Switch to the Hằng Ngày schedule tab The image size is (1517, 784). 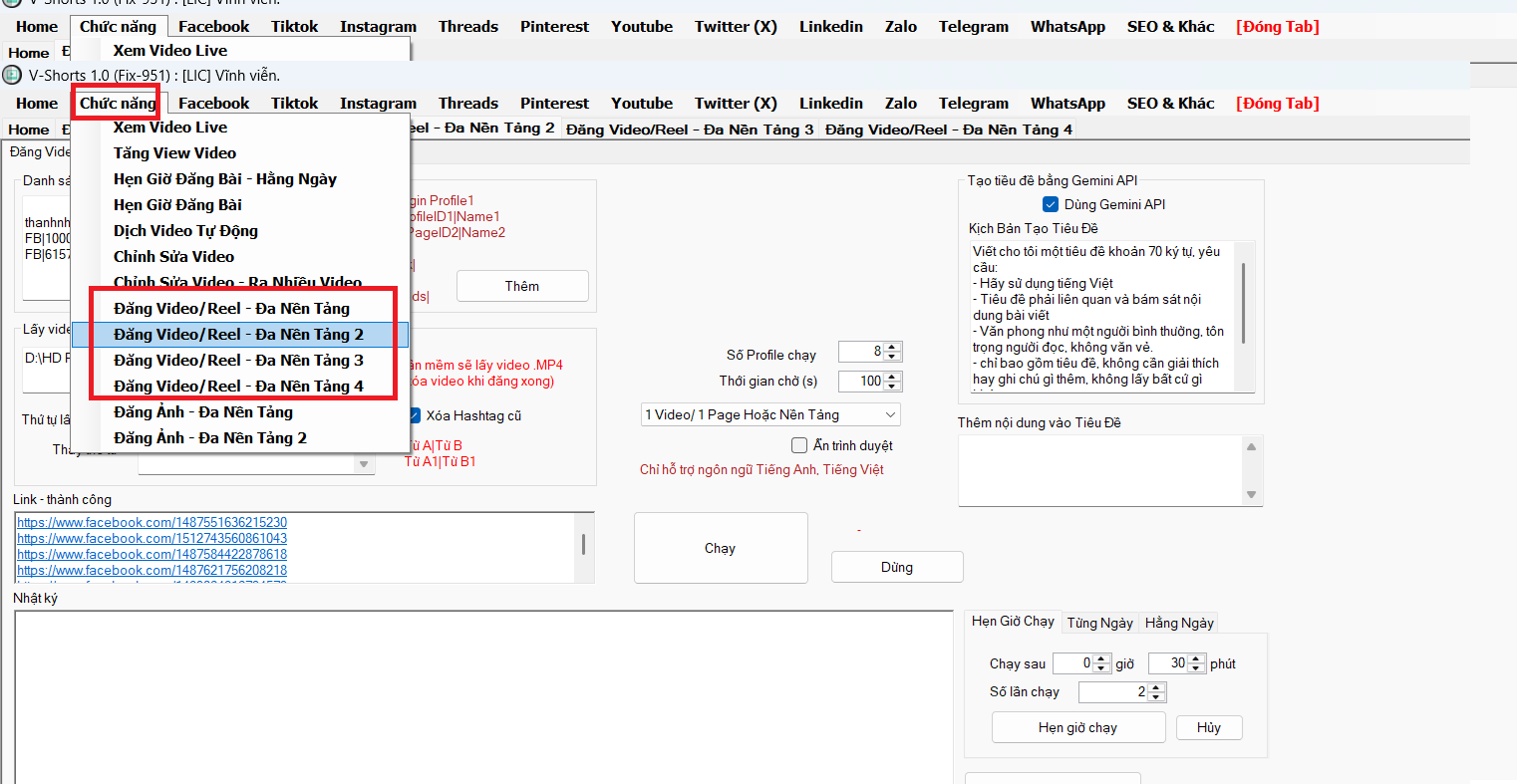point(1179,623)
